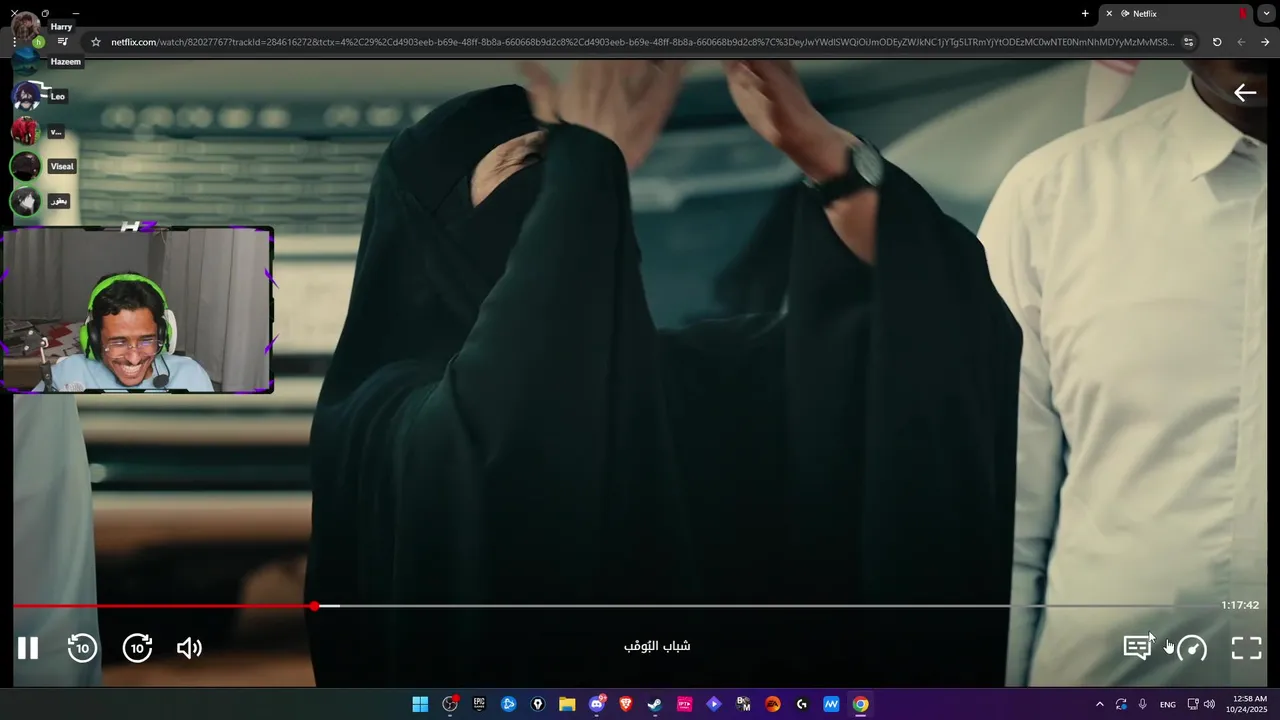Click Hazeem's avatar in voice overlay
The height and width of the screenshot is (720, 1280).
(25, 62)
